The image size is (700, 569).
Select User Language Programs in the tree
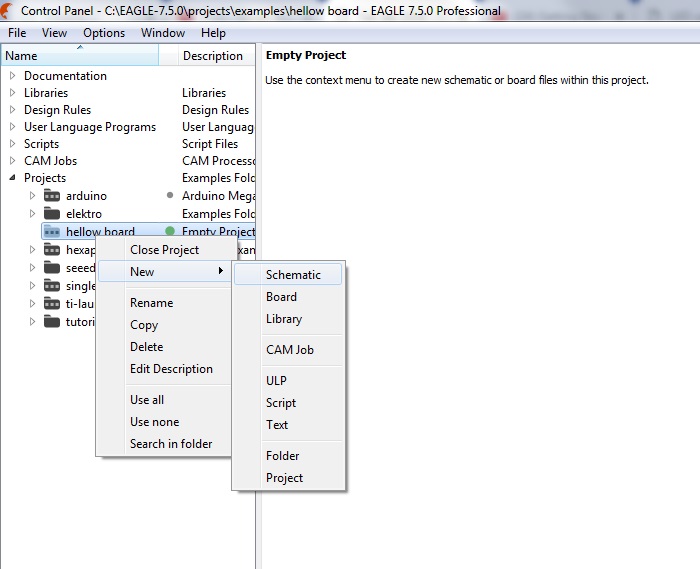pyautogui.click(x=90, y=127)
